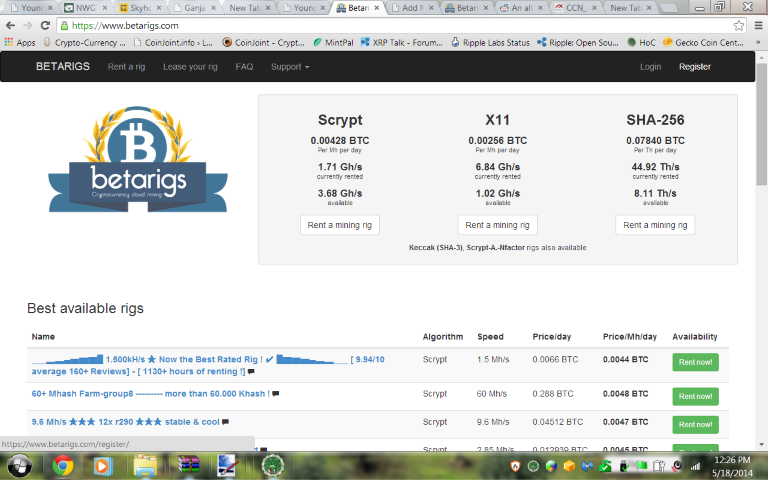
Task: Rent a mining rig under X11
Action: tap(497, 225)
